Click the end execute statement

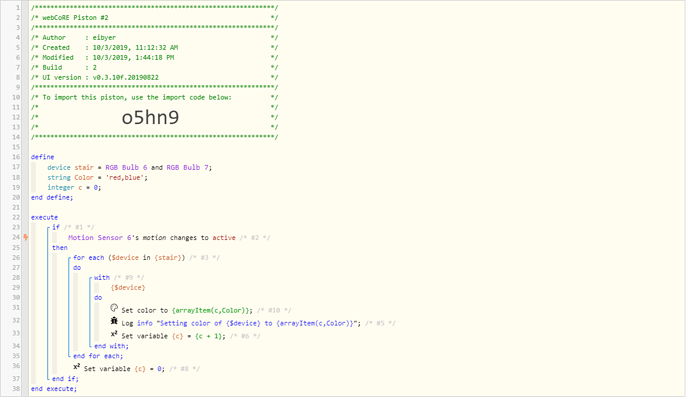click(x=54, y=389)
